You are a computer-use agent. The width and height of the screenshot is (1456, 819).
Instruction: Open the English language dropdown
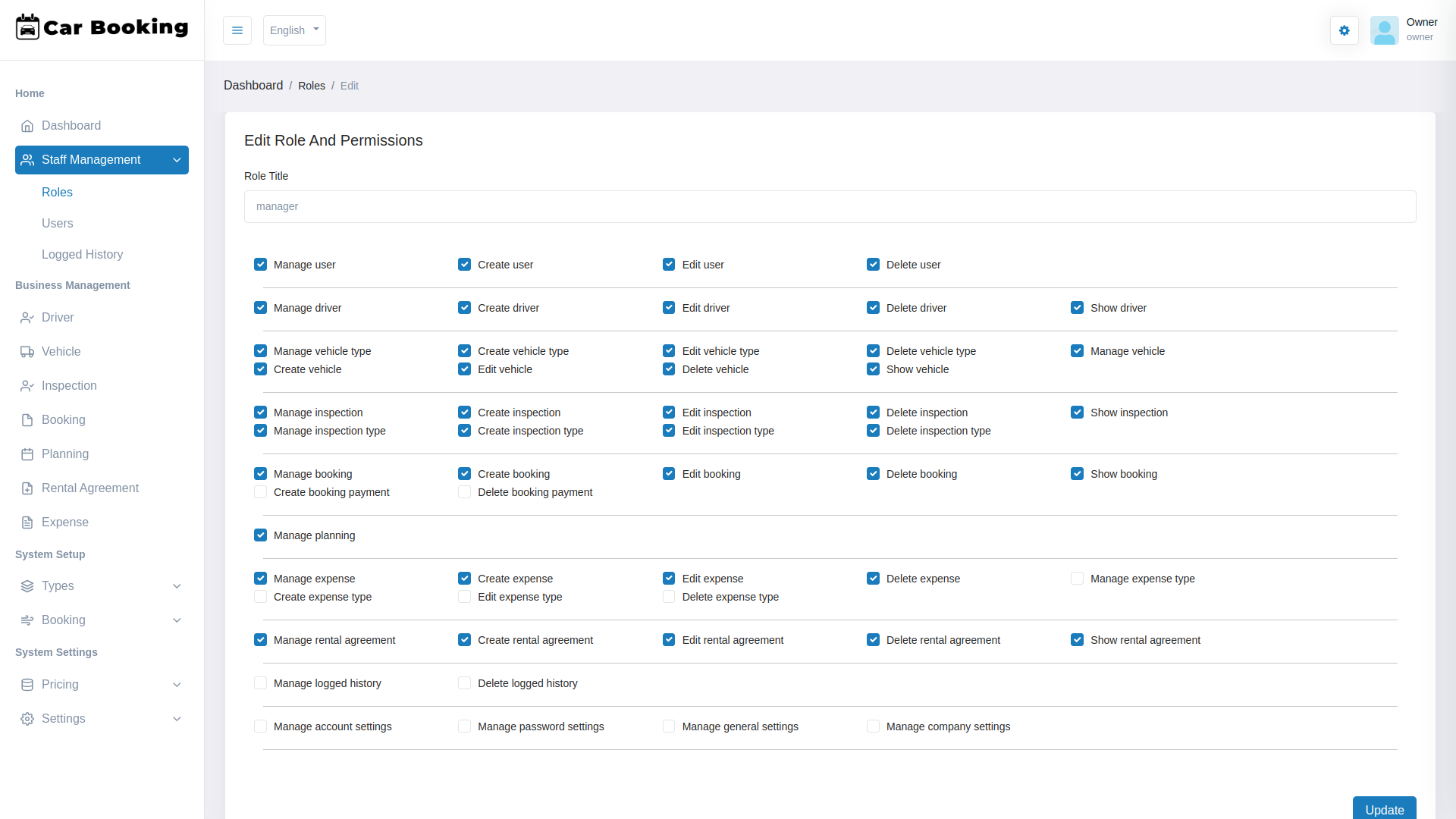(294, 30)
